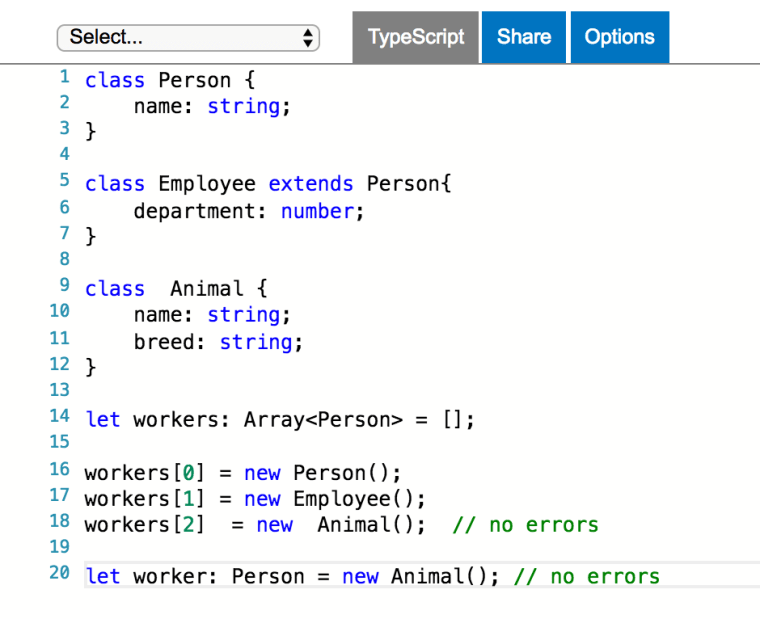The image size is (760, 619).
Task: Place cursor on 'class Person' declaration
Action: (158, 80)
